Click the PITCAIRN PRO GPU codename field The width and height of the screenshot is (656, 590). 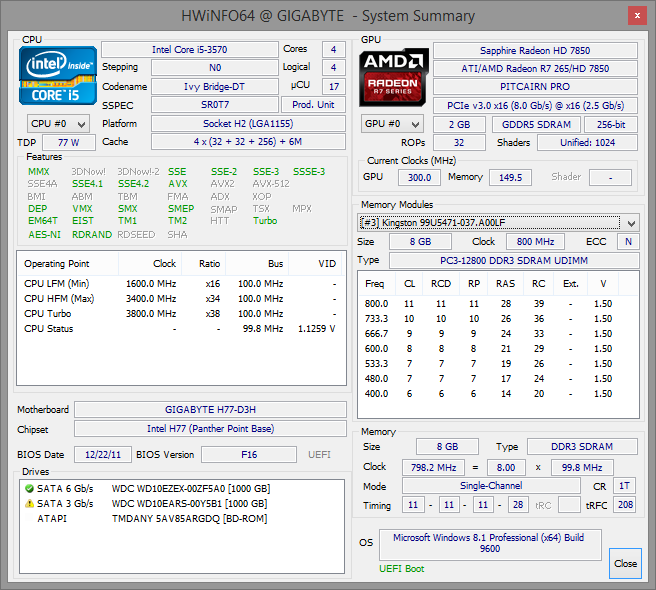pos(535,87)
